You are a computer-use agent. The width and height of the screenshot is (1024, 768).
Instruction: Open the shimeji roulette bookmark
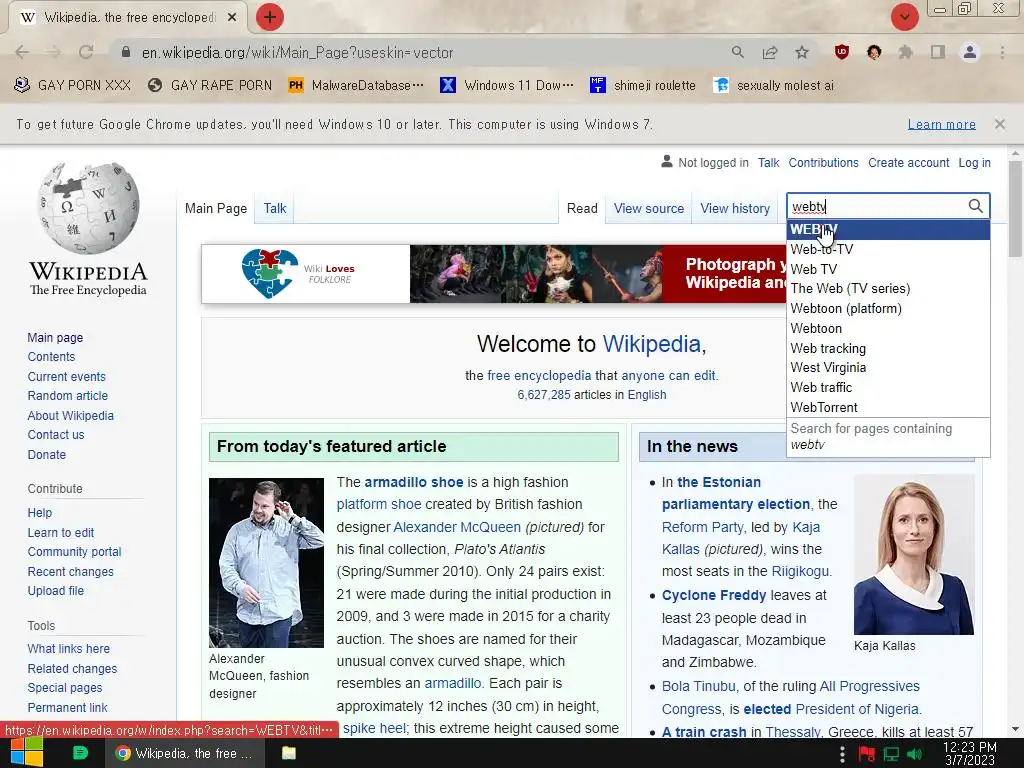point(643,85)
